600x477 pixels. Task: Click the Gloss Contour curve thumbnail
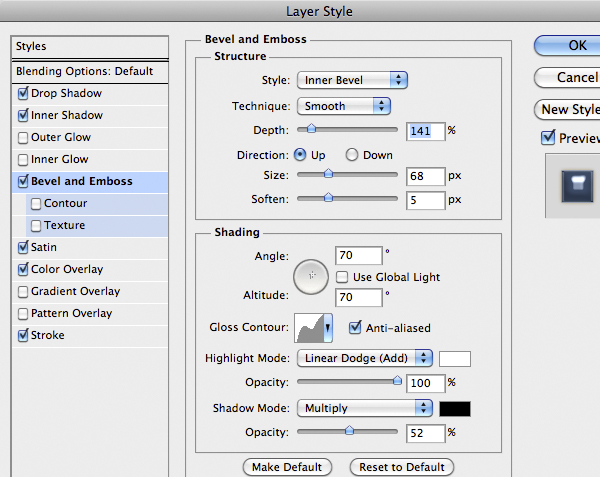(x=311, y=327)
